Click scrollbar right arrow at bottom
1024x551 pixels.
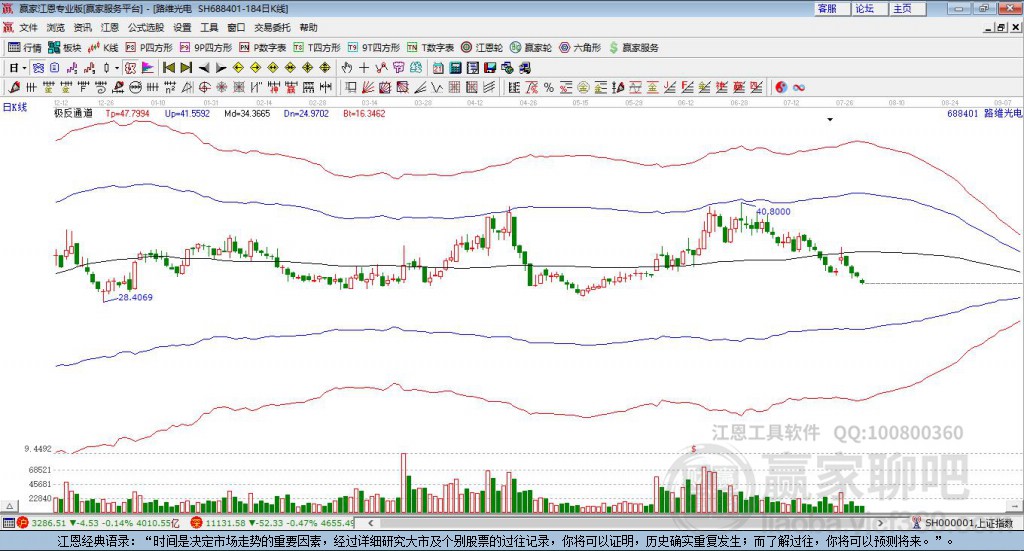point(880,523)
